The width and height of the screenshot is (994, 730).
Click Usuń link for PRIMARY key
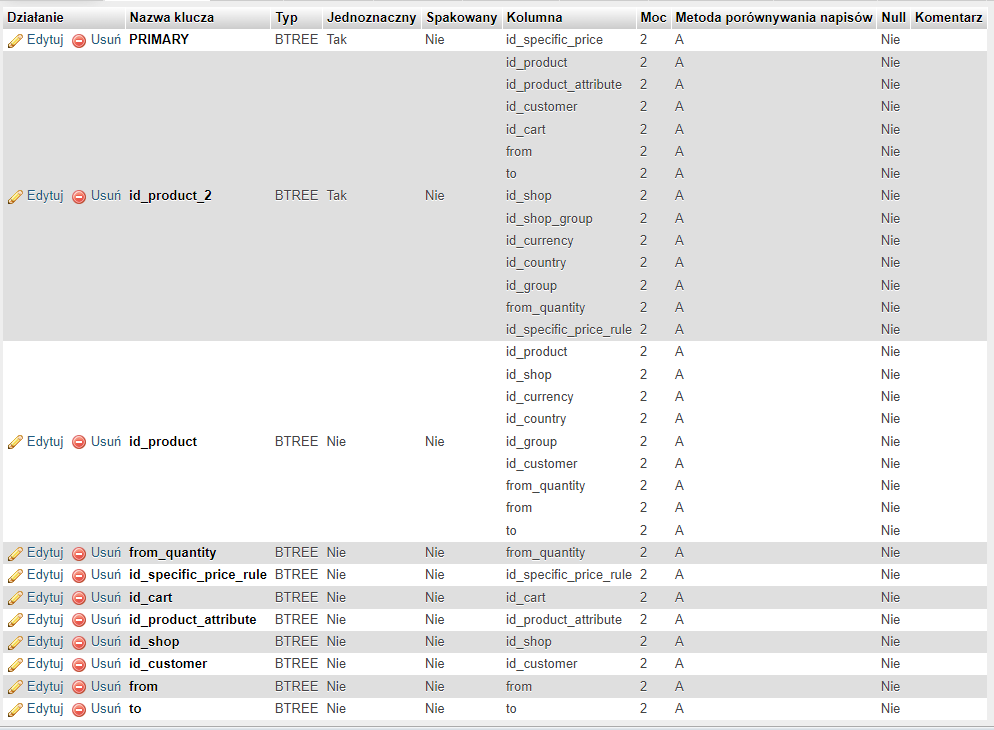tap(106, 39)
